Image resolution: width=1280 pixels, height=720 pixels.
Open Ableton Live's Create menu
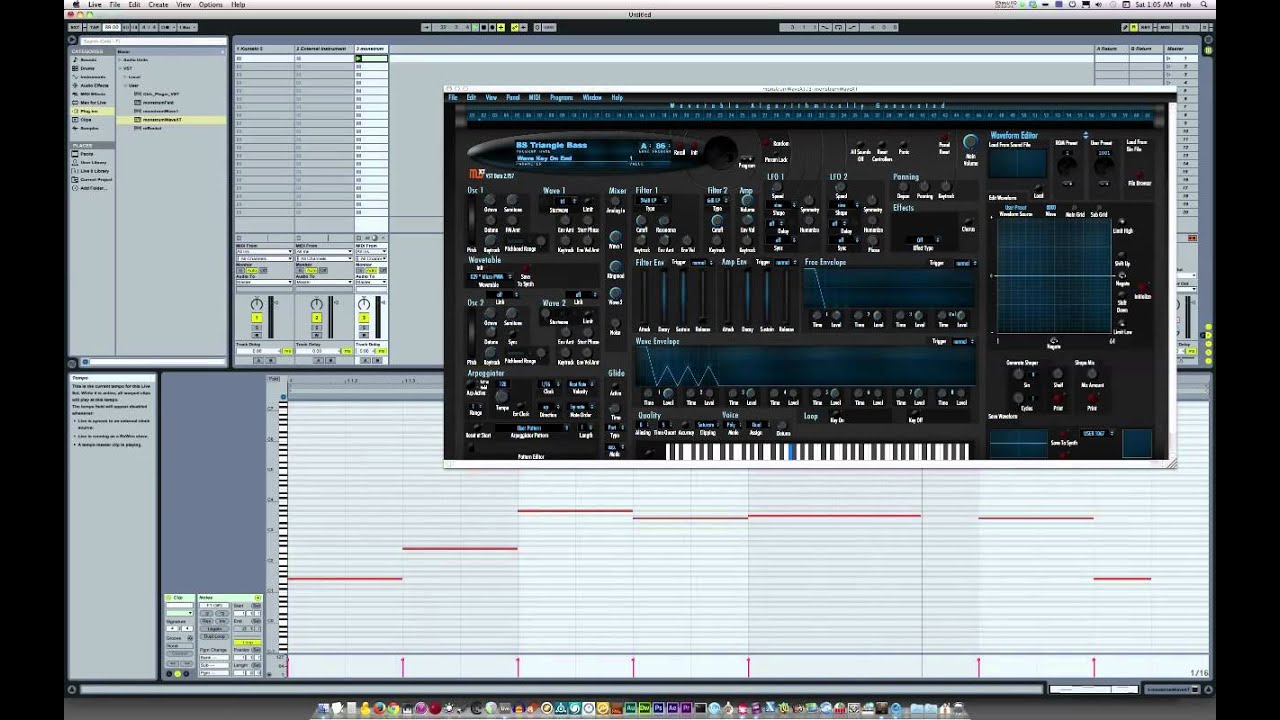[x=158, y=4]
